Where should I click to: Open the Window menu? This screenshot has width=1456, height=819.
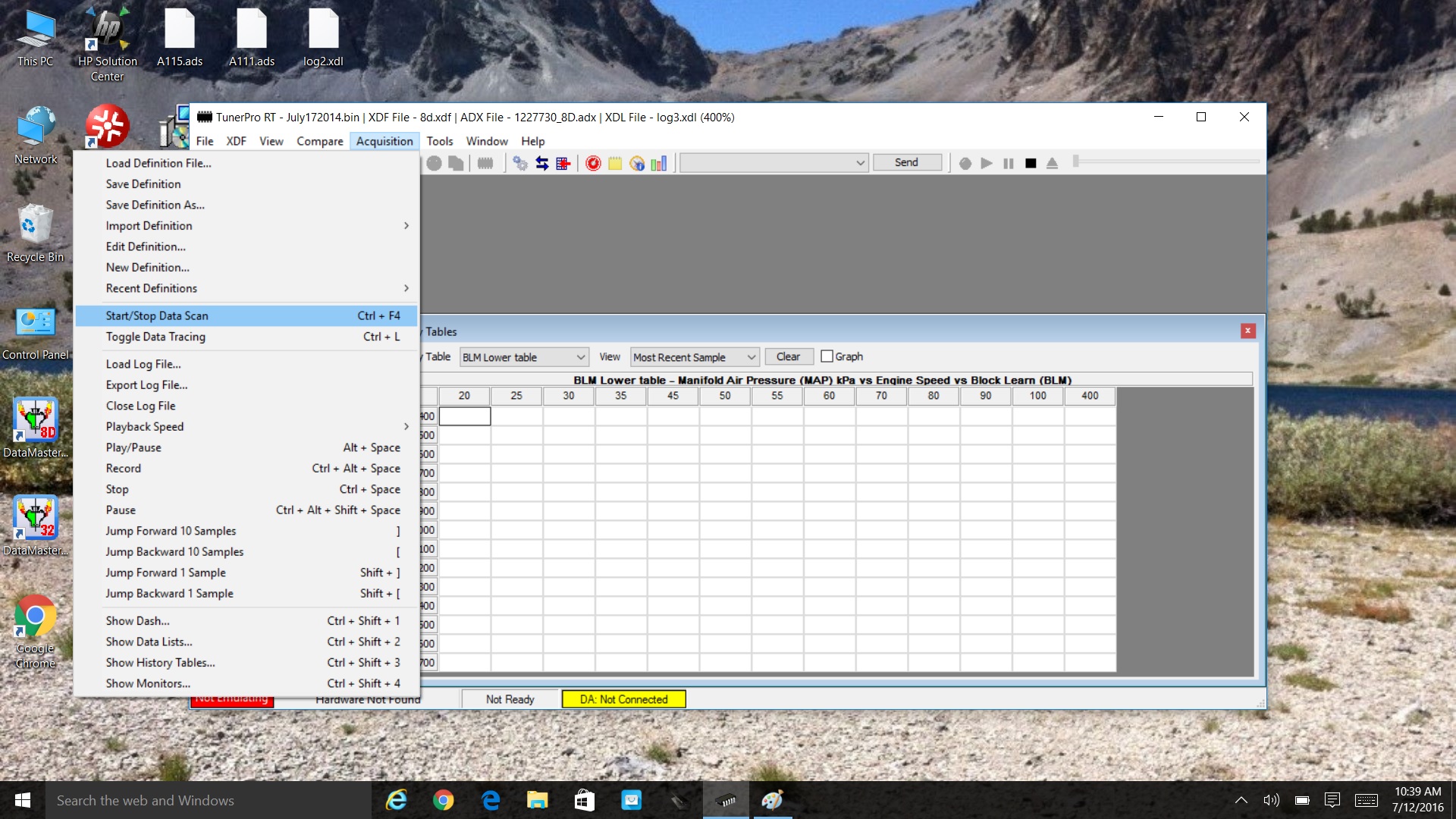coord(487,141)
